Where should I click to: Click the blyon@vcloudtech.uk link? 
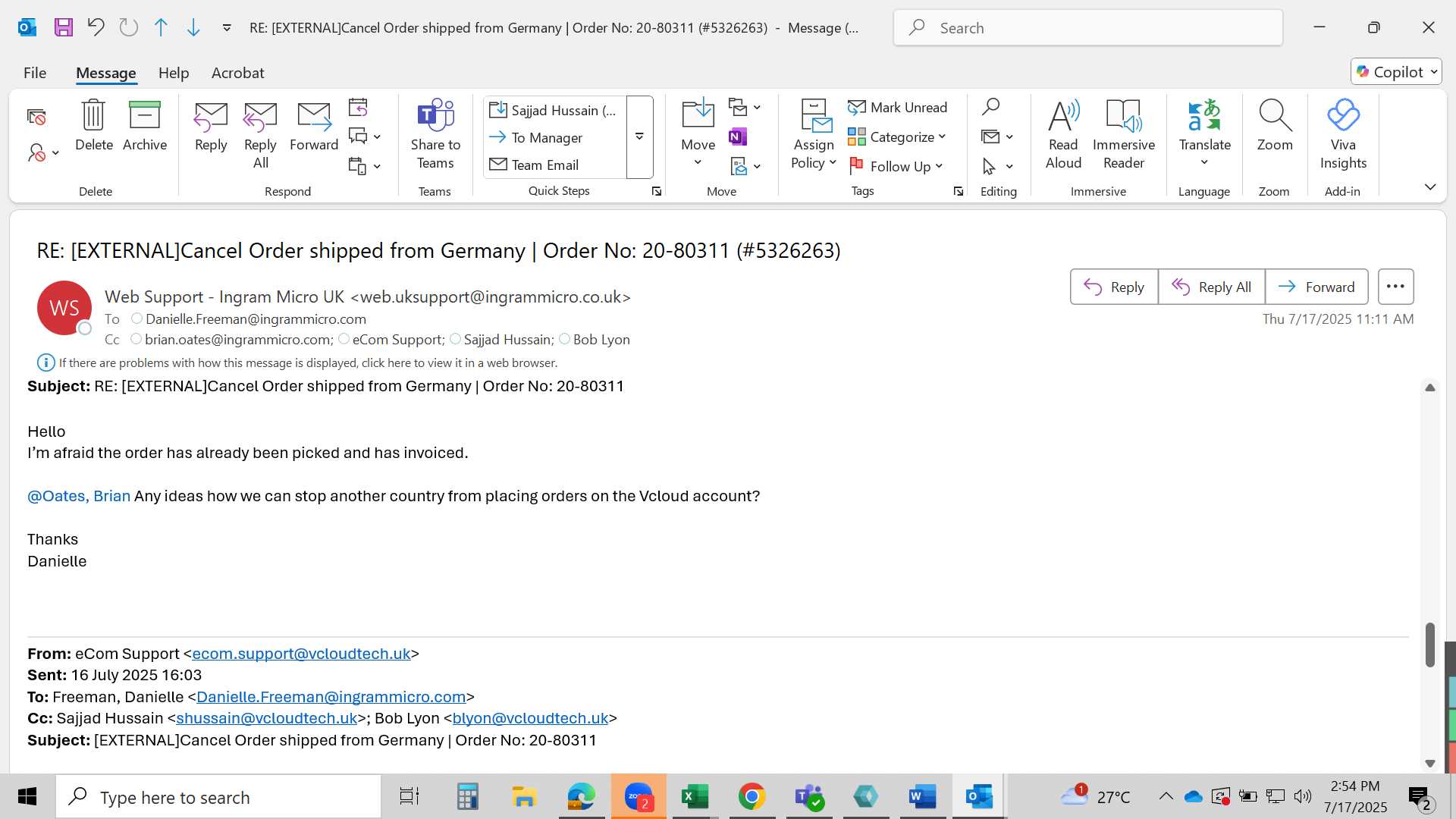coord(530,718)
